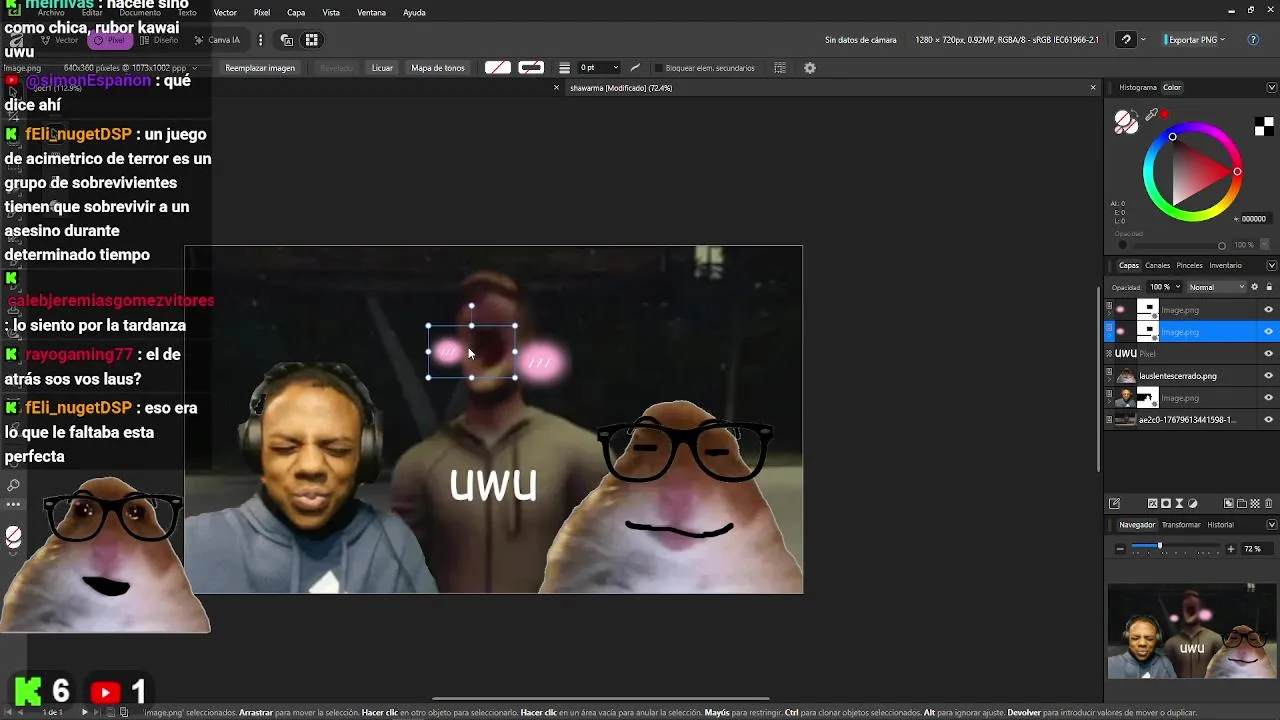Screen dimensions: 1280x720
Task: Open the Inventario tab
Action: (1225, 265)
